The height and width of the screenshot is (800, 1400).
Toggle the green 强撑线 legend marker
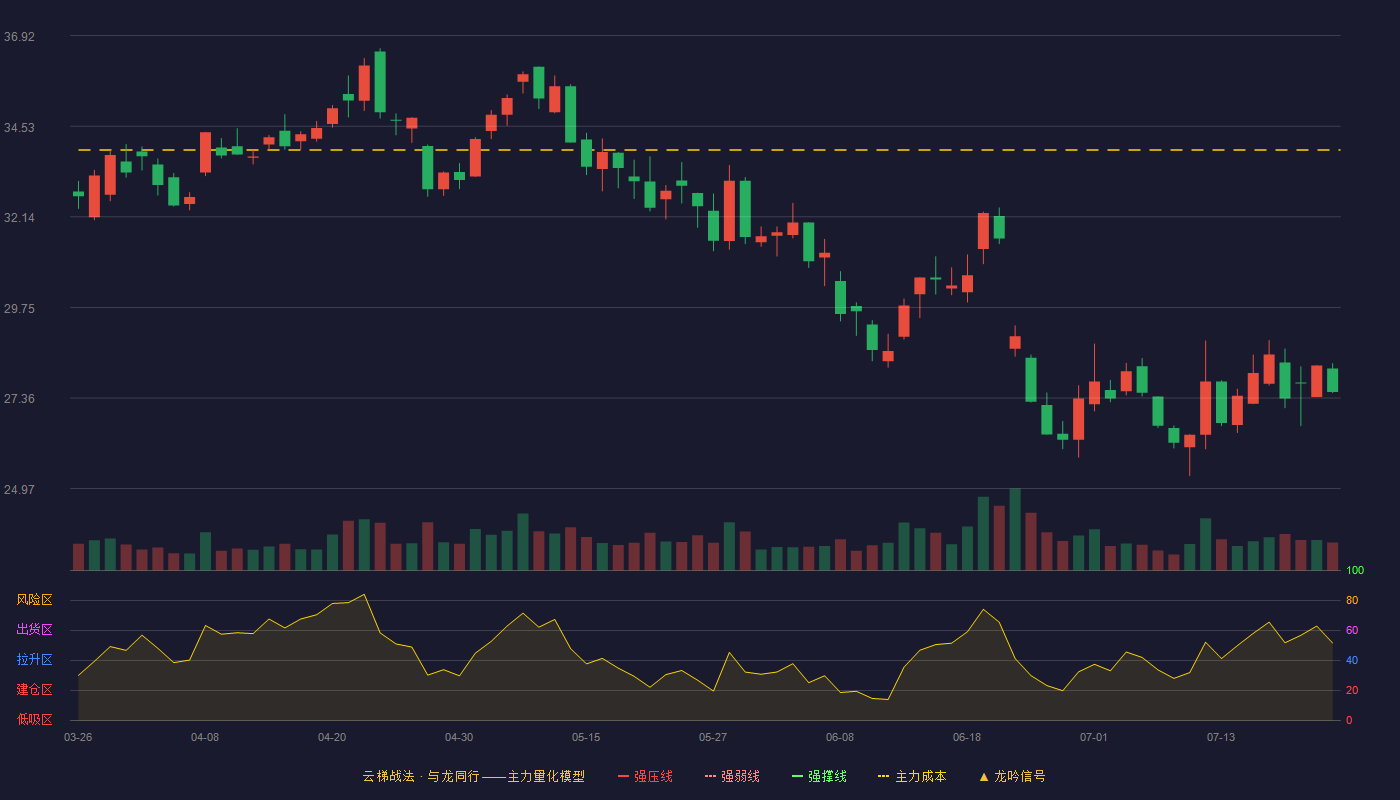click(x=798, y=776)
